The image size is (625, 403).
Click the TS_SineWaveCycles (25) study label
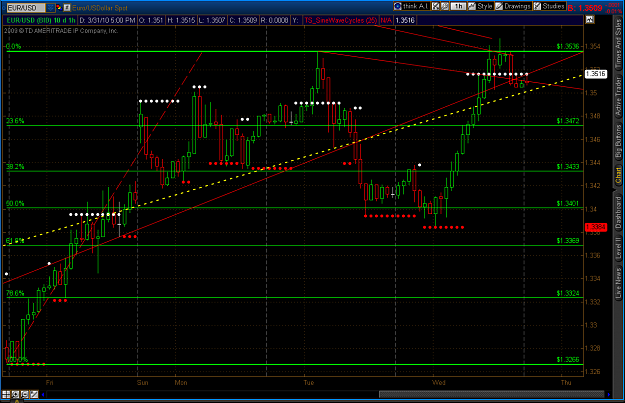pyautogui.click(x=341, y=20)
